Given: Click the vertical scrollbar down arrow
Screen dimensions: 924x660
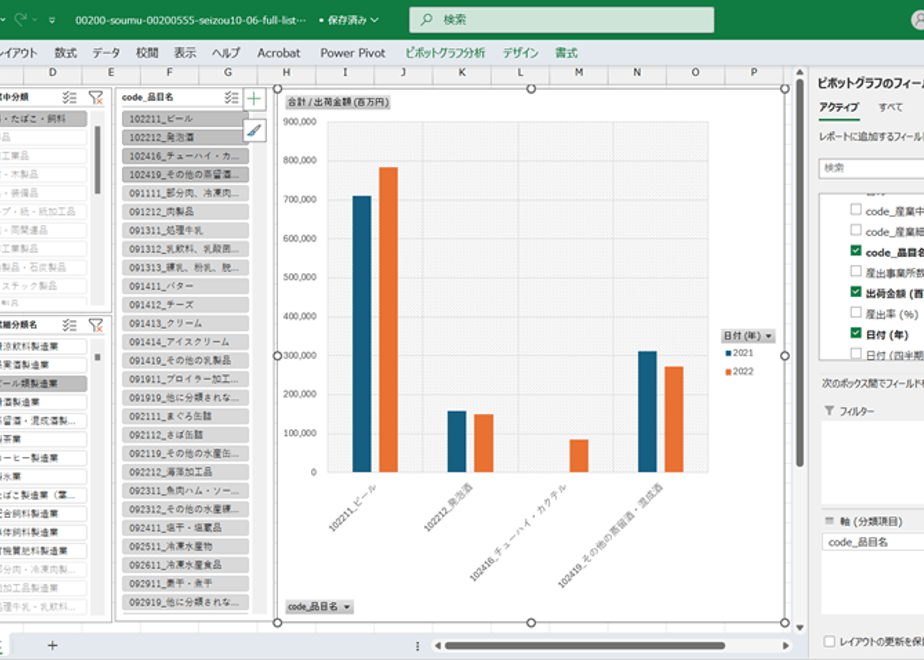Looking at the screenshot, I should [x=800, y=628].
